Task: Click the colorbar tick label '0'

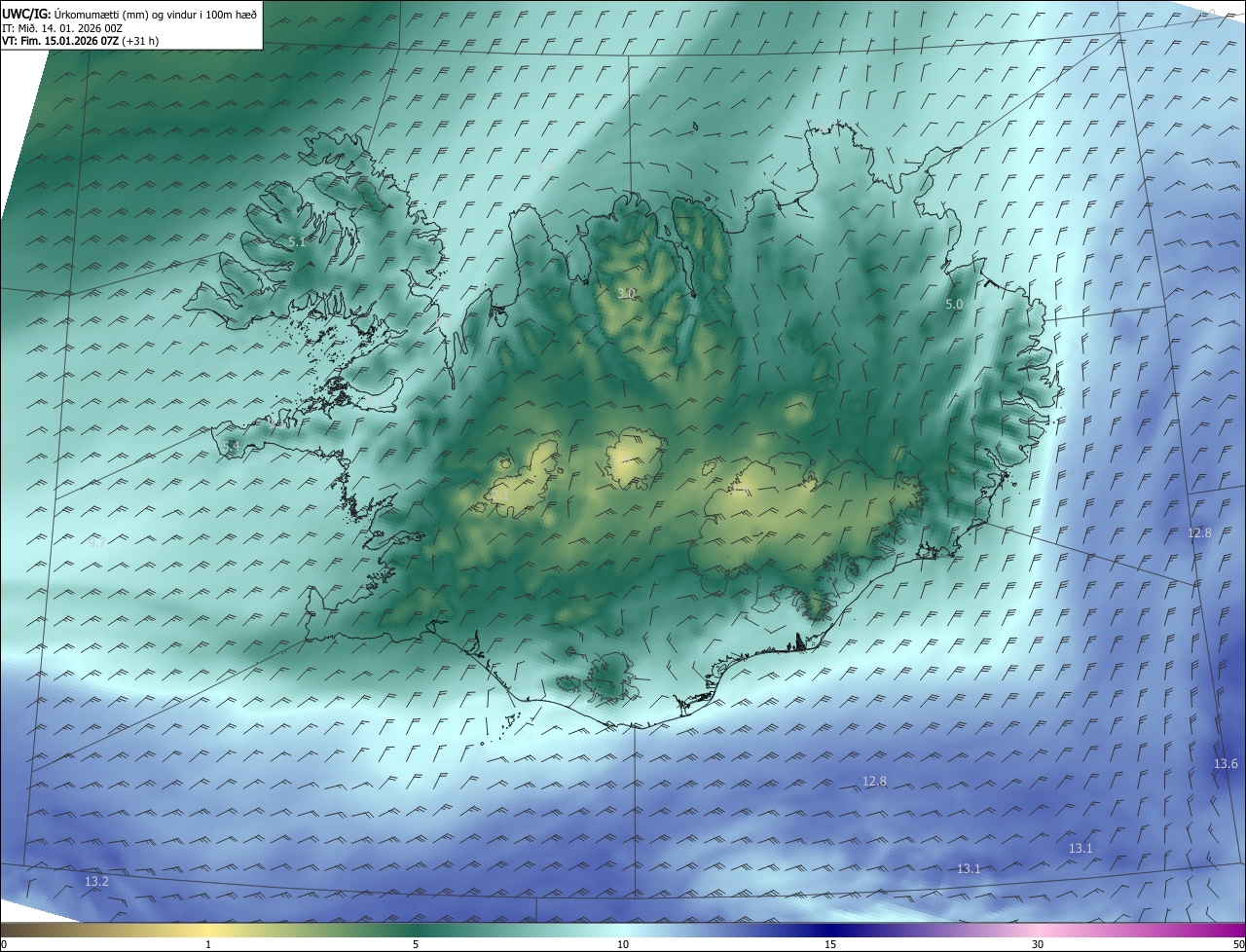Action: point(4,944)
